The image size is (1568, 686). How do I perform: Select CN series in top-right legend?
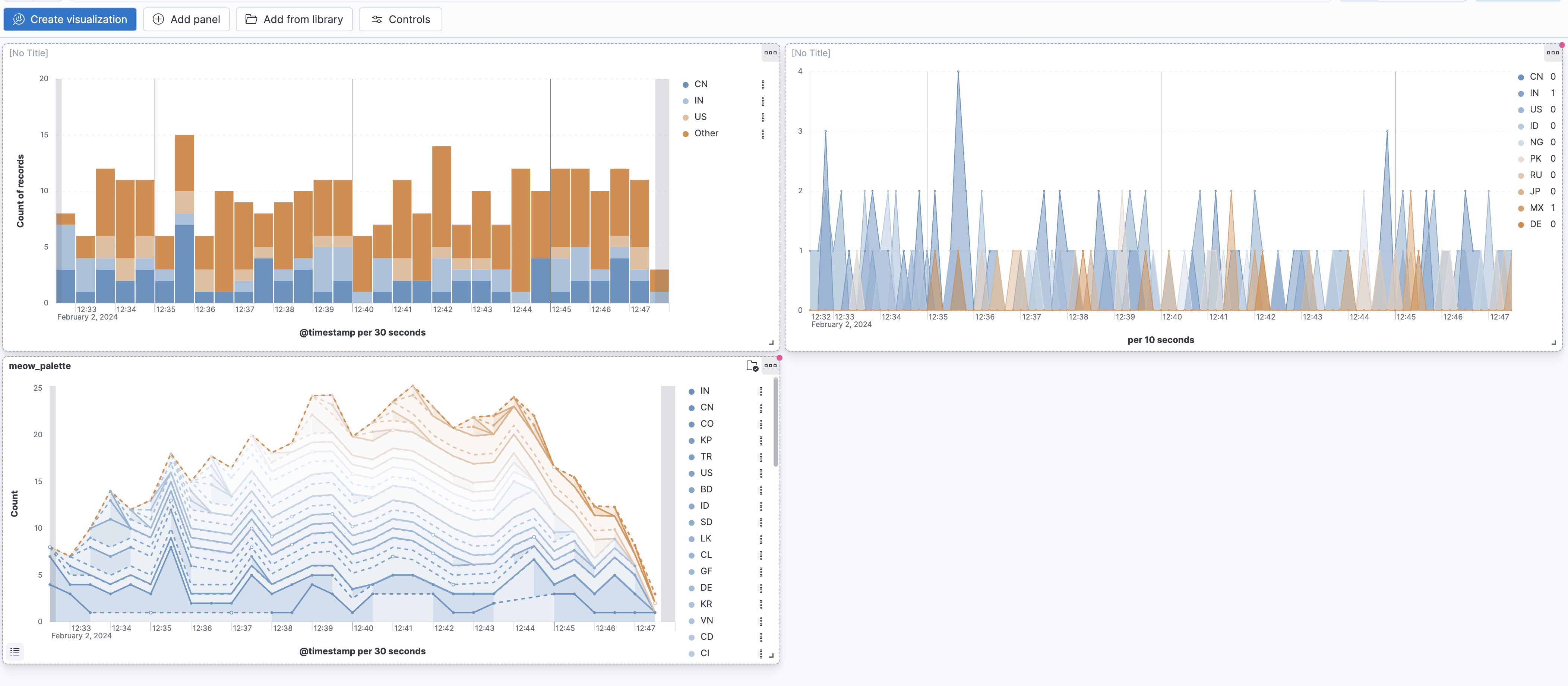pyautogui.click(x=1536, y=77)
